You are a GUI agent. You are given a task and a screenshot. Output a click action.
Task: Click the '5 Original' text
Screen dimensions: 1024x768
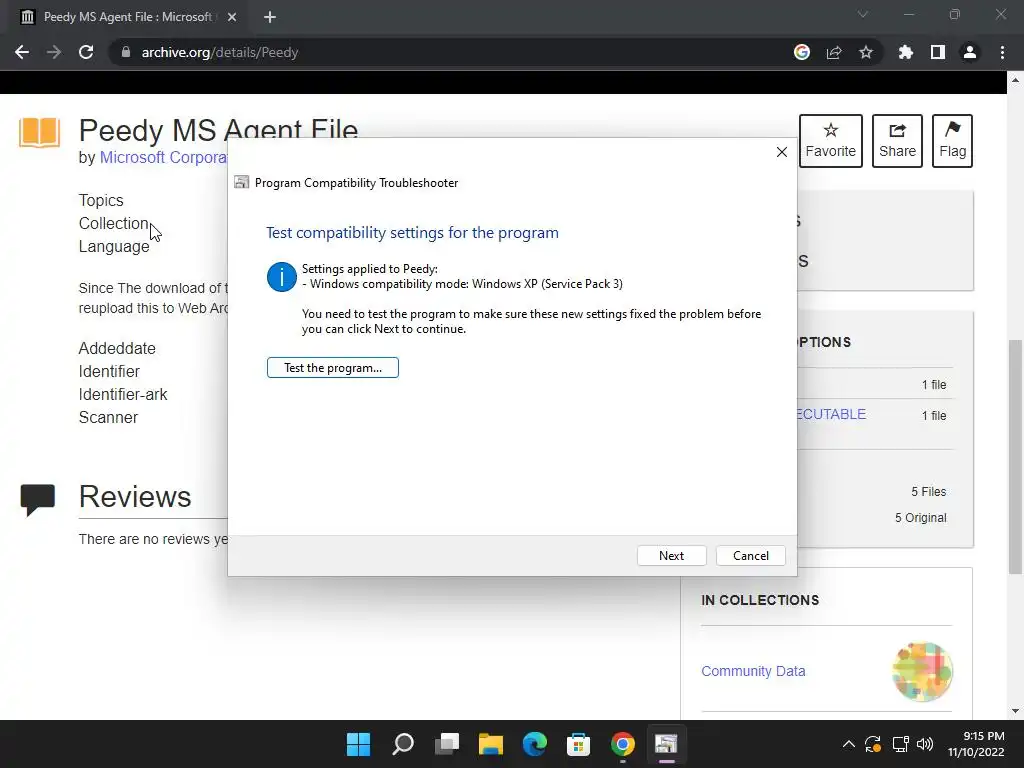(x=920, y=518)
